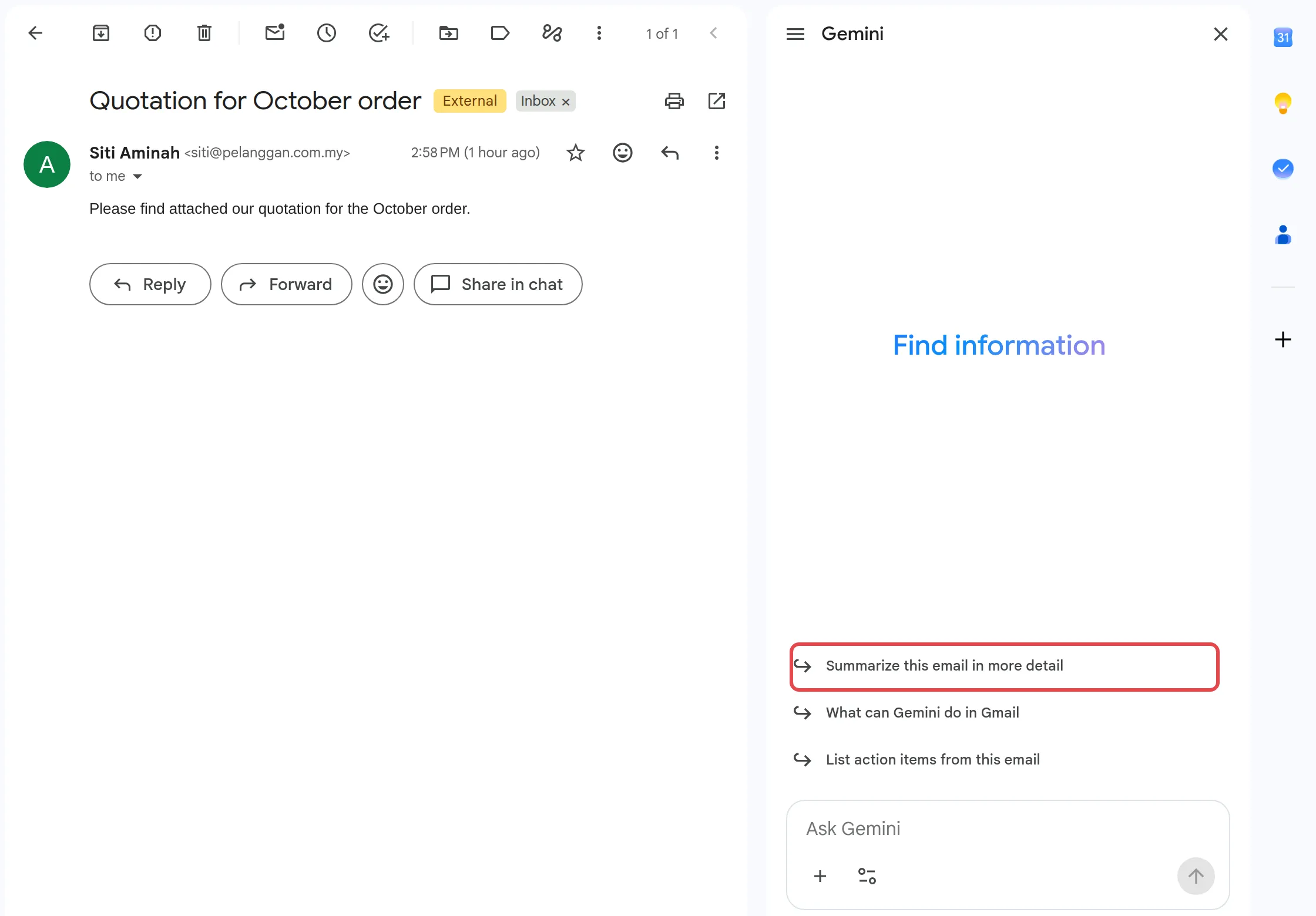Open the toolbar's more options menu

coord(599,33)
